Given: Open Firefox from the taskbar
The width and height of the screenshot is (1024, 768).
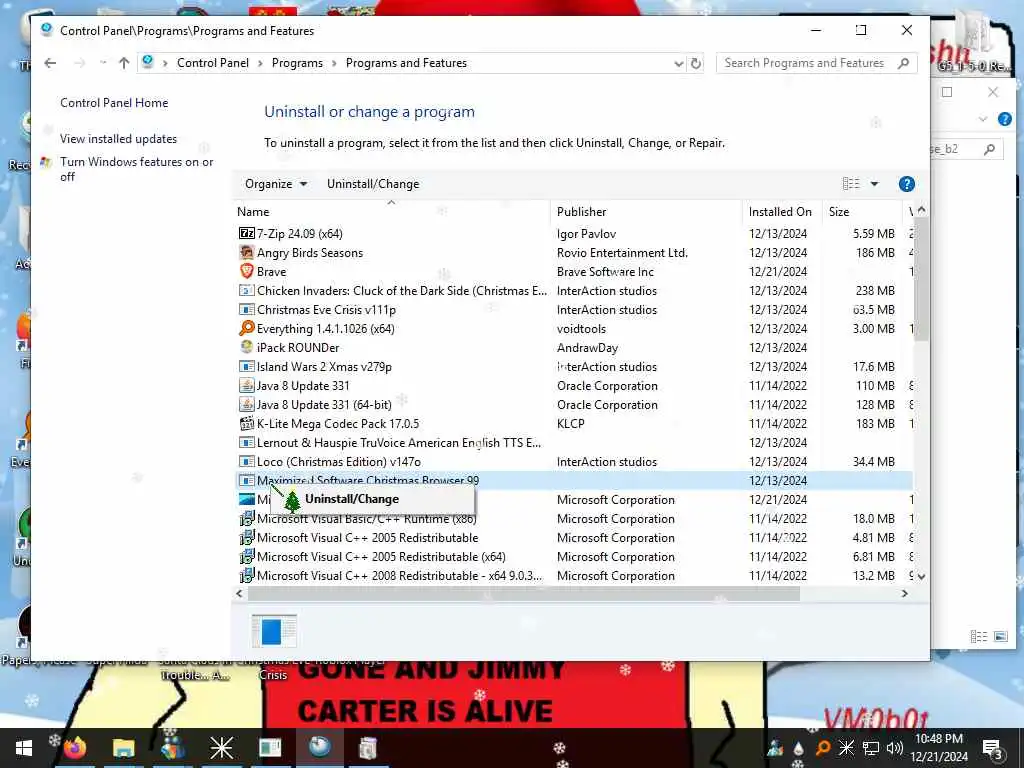Looking at the screenshot, I should pos(75,748).
